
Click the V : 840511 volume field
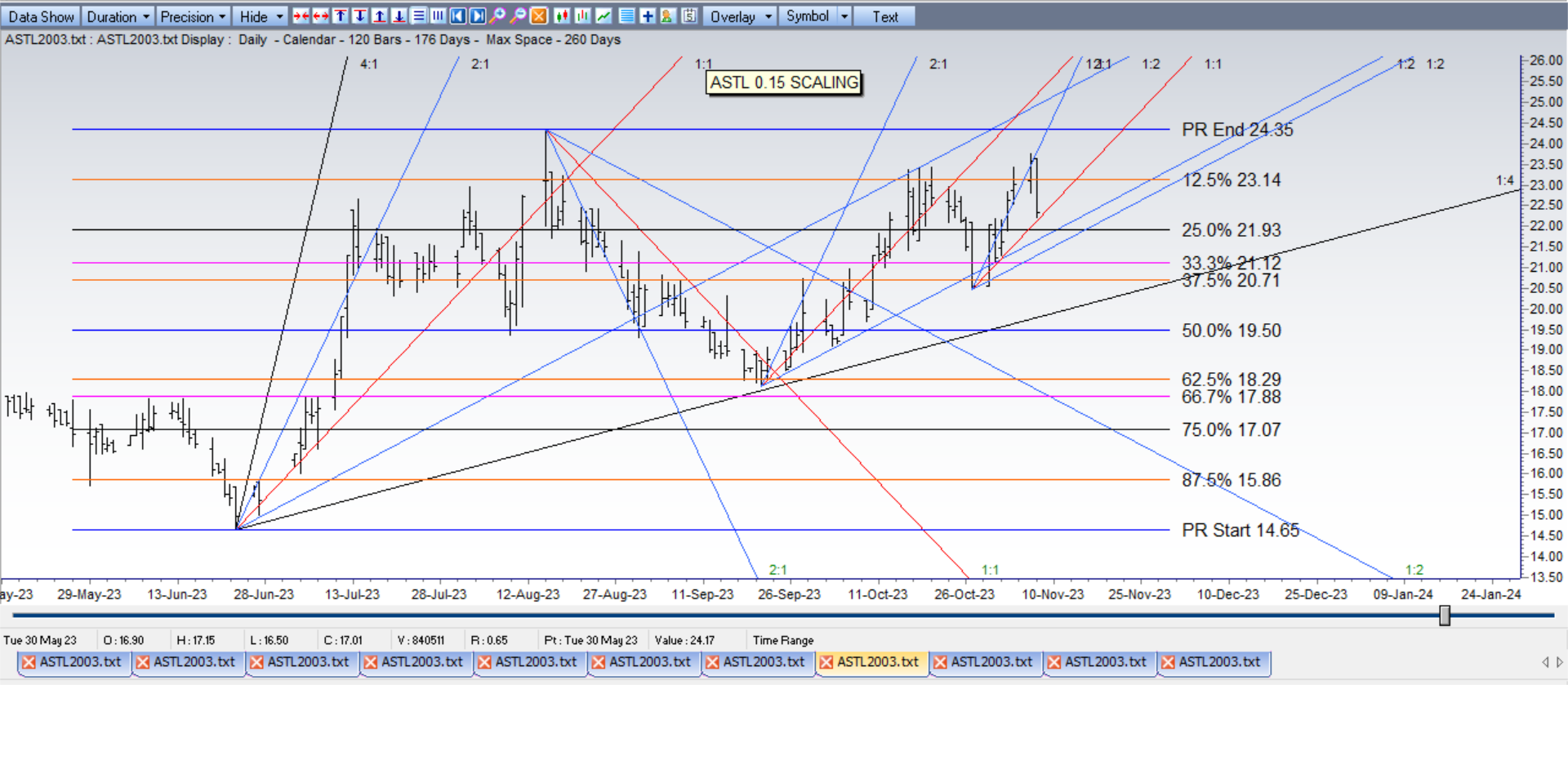point(421,641)
